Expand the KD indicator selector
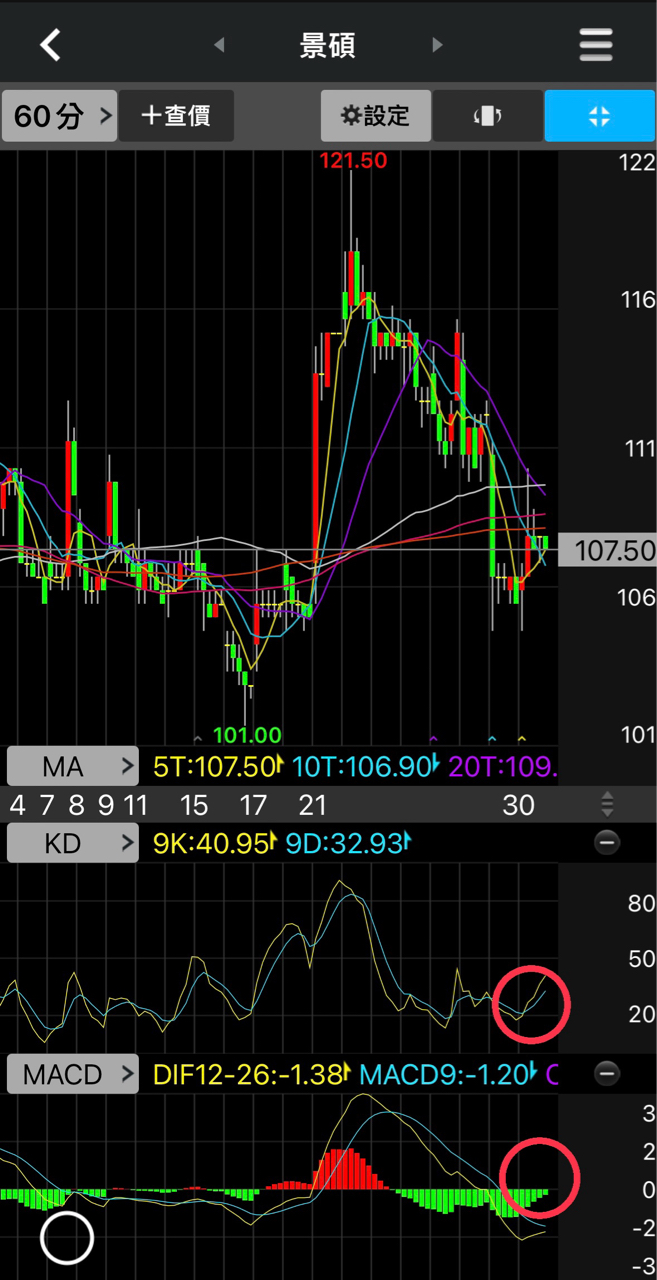Screen dimensions: 657x1280 72,843
